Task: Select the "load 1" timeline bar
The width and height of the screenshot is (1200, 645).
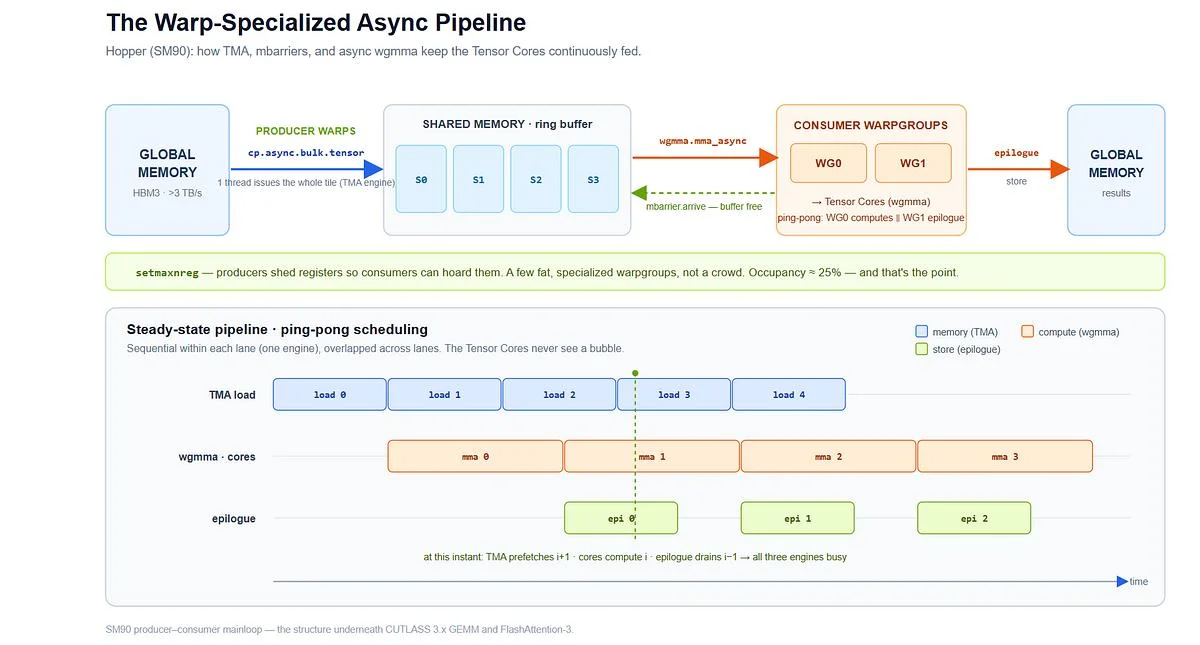Action: [445, 395]
